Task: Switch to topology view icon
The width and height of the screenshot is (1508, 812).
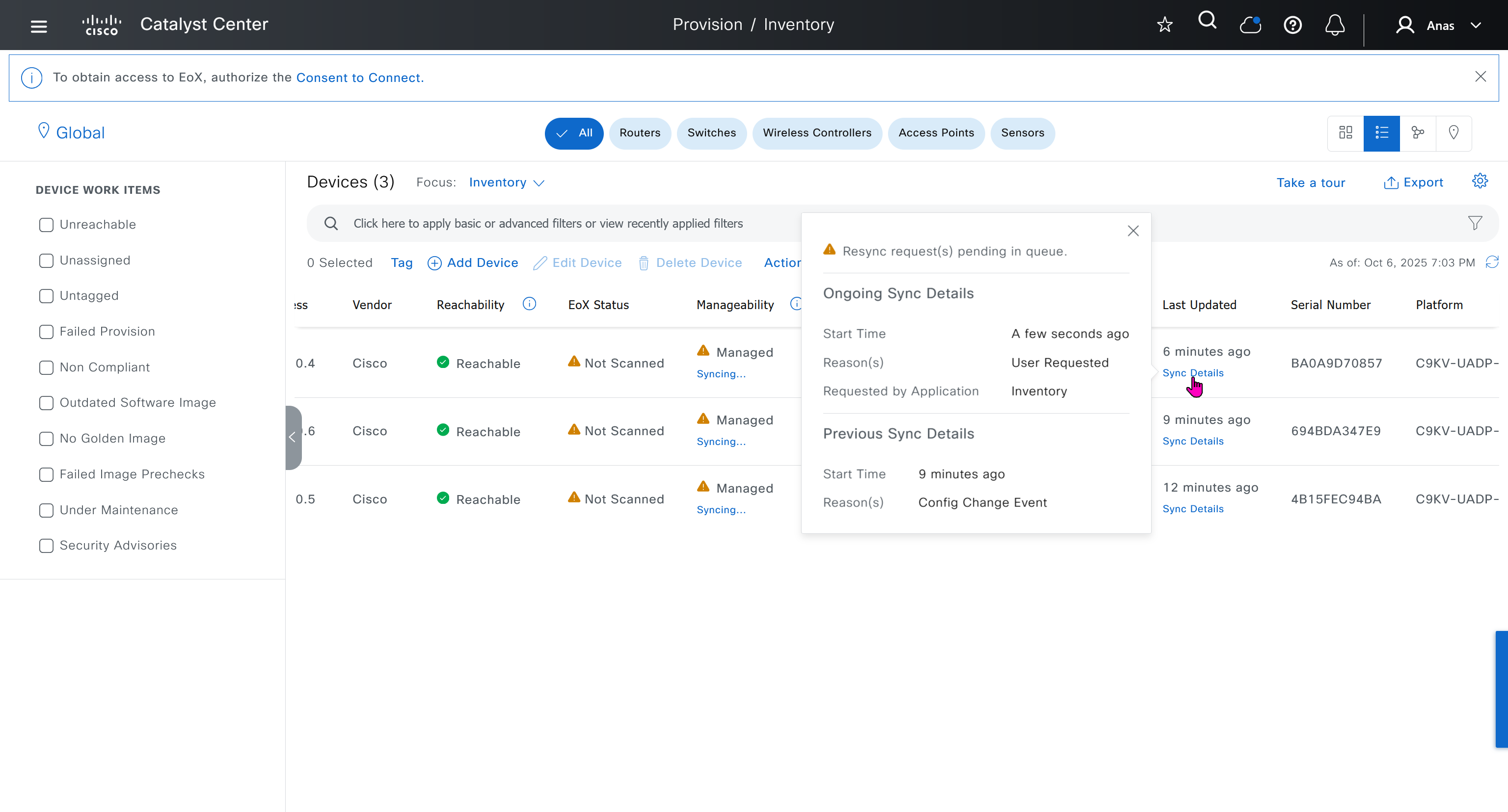Action: pos(1417,133)
